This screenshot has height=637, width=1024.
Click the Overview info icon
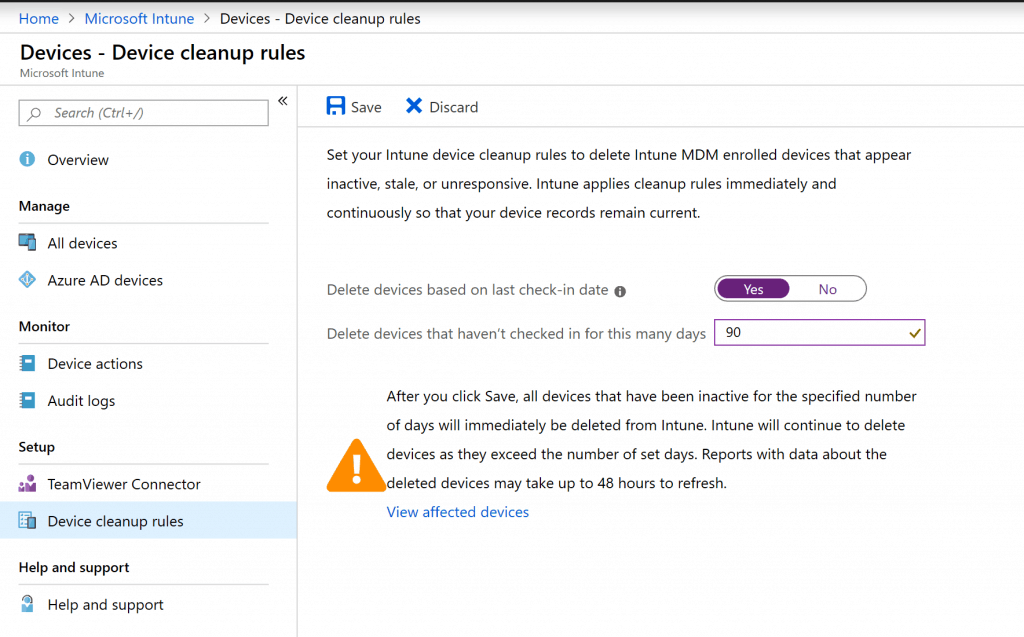coord(27,159)
